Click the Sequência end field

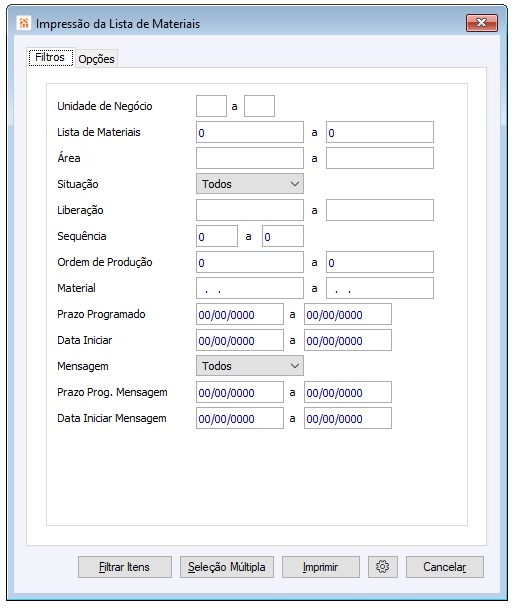click(283, 236)
